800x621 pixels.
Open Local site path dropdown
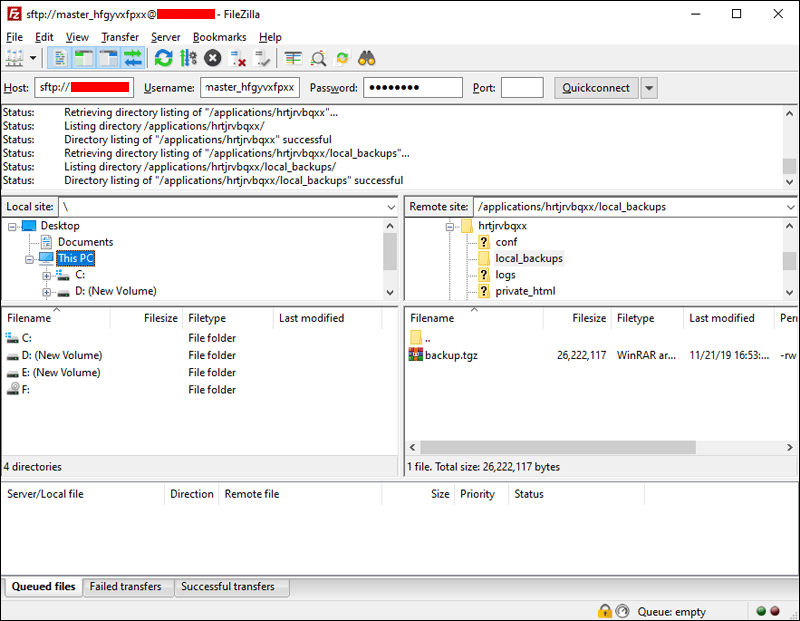391,207
